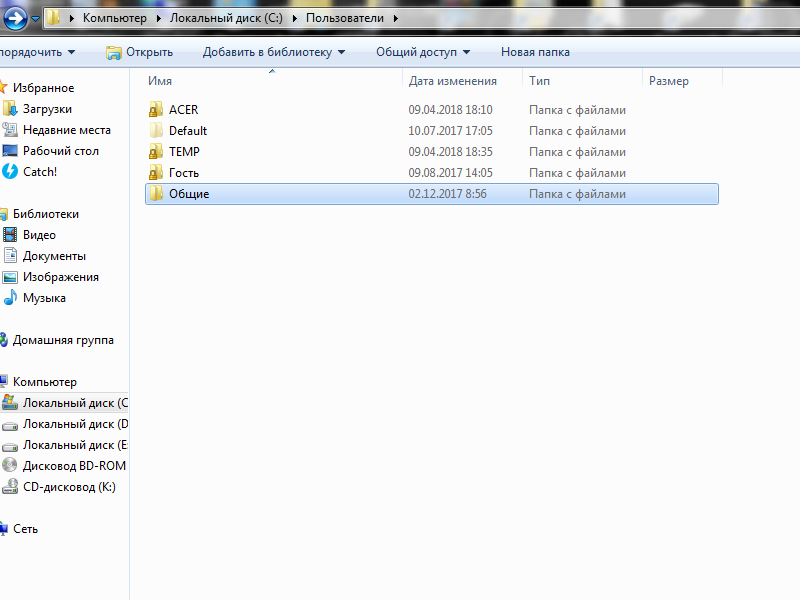
Task: Click the Общие folder name
Action: (189, 194)
